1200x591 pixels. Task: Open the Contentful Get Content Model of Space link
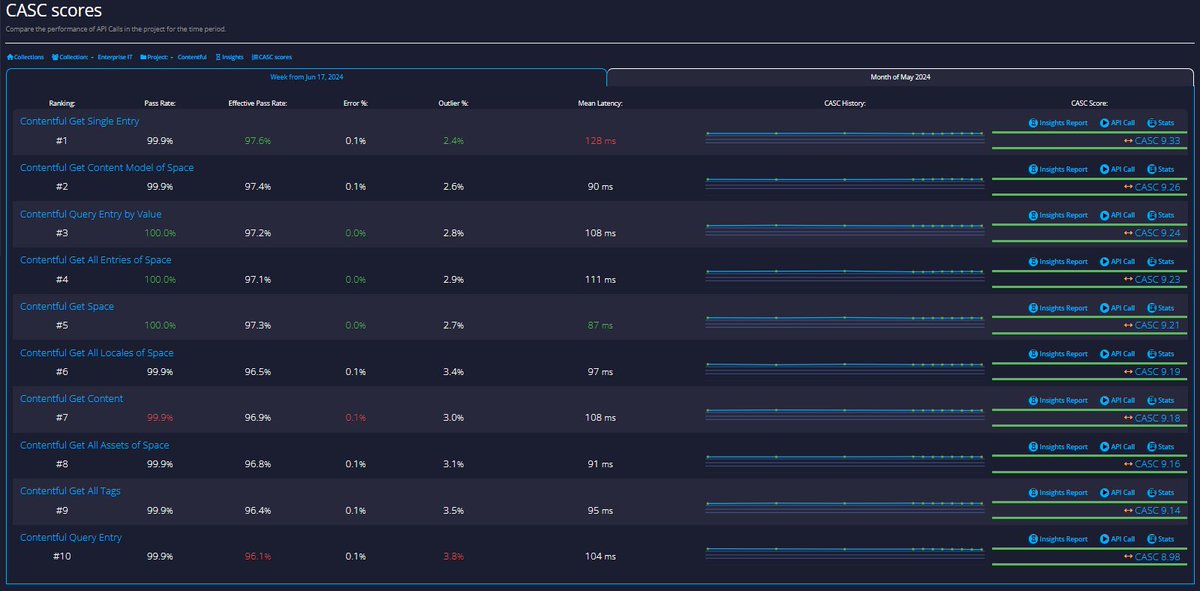coord(107,168)
